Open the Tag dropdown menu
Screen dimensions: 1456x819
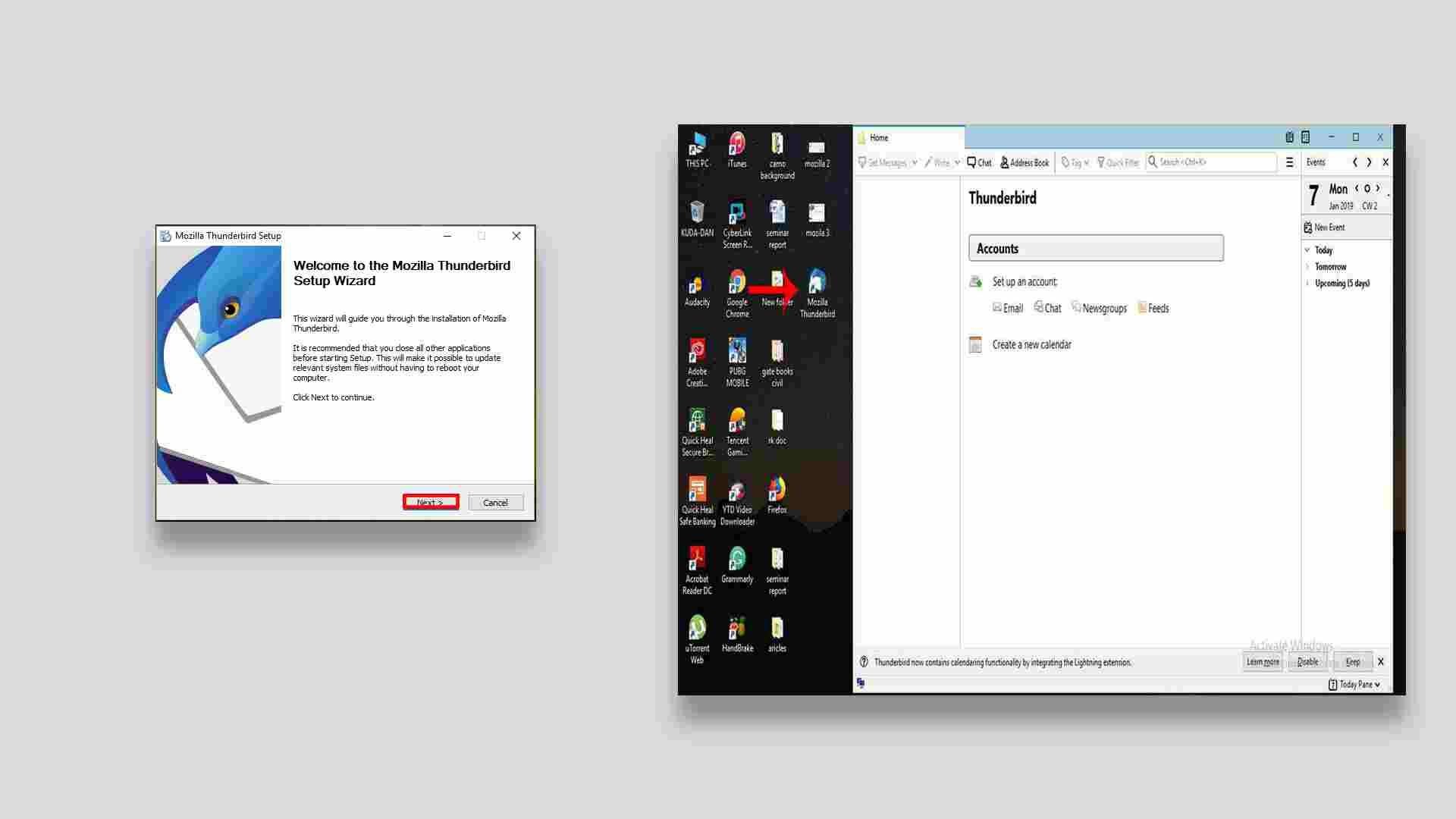tap(1075, 162)
